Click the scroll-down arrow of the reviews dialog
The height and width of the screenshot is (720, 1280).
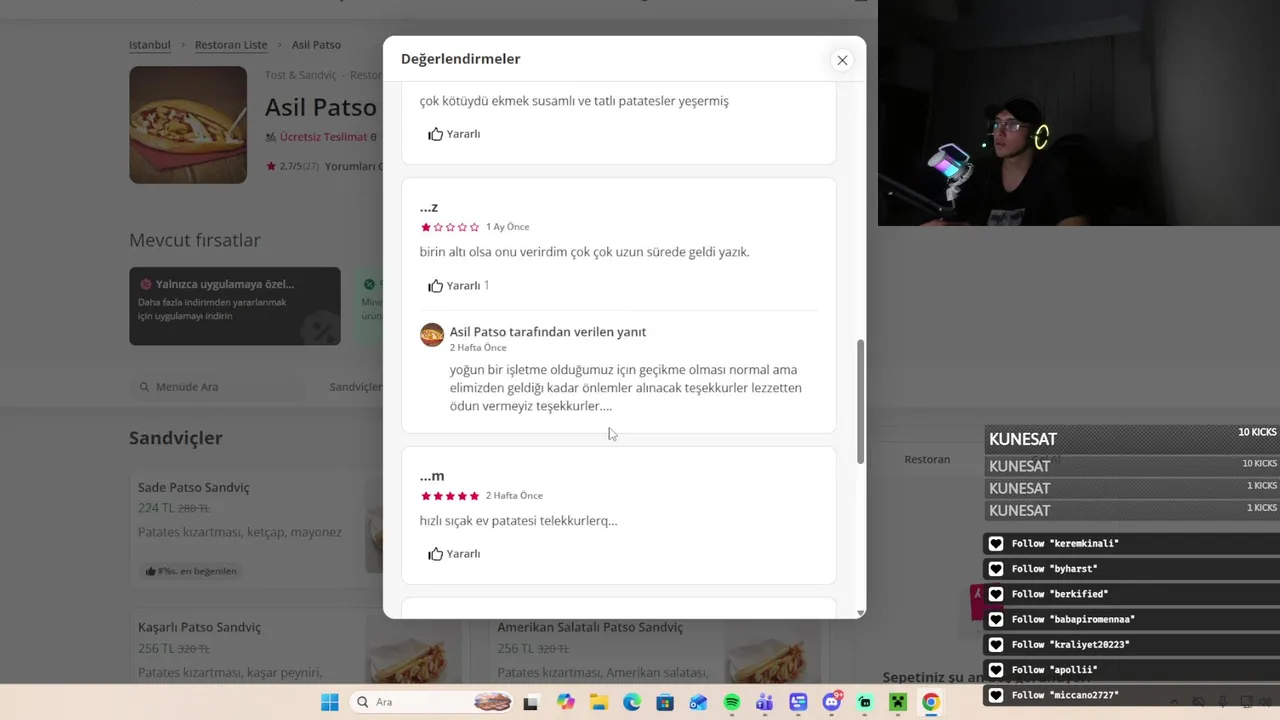click(x=860, y=612)
